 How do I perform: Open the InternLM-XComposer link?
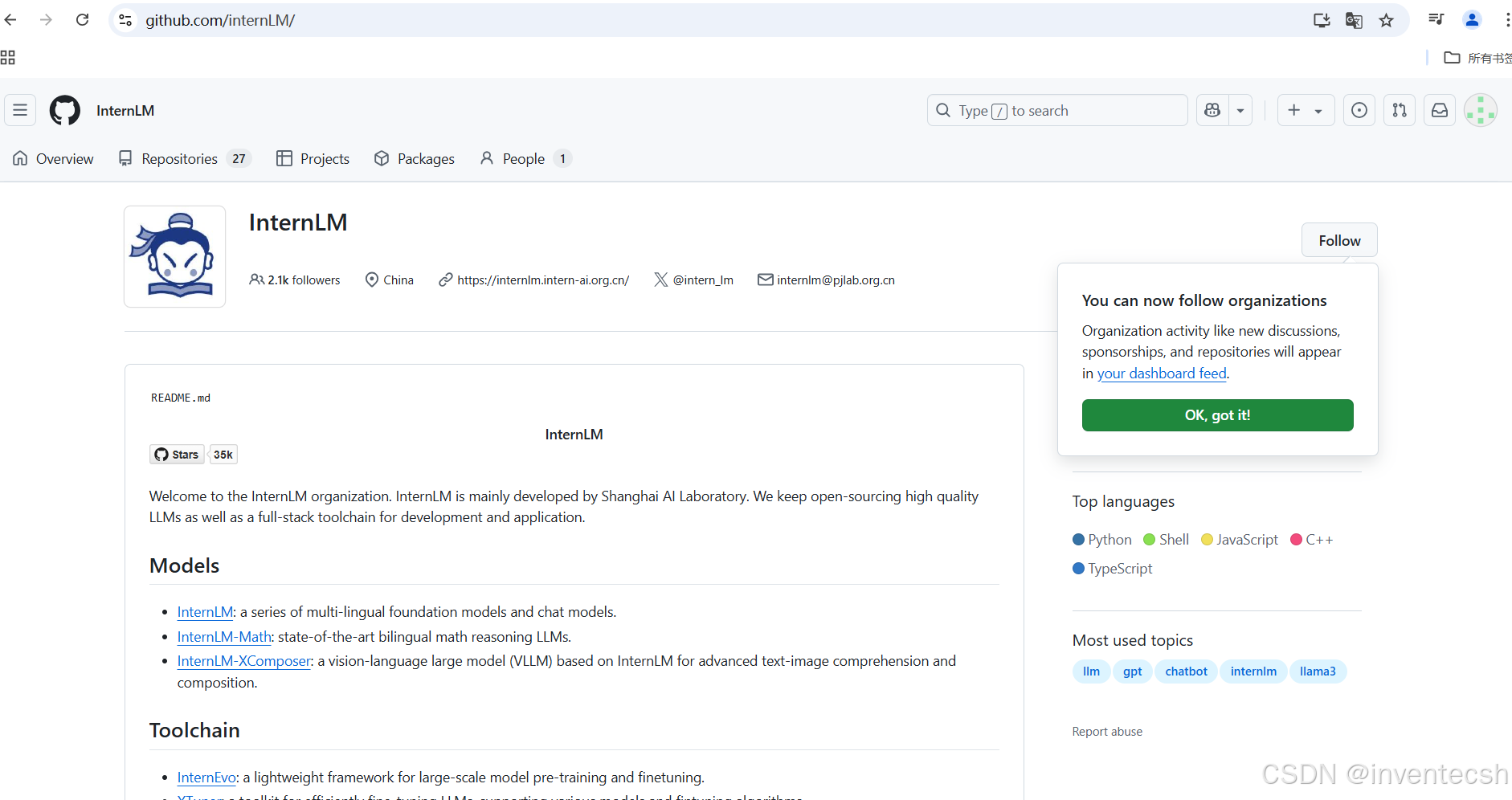coord(244,661)
